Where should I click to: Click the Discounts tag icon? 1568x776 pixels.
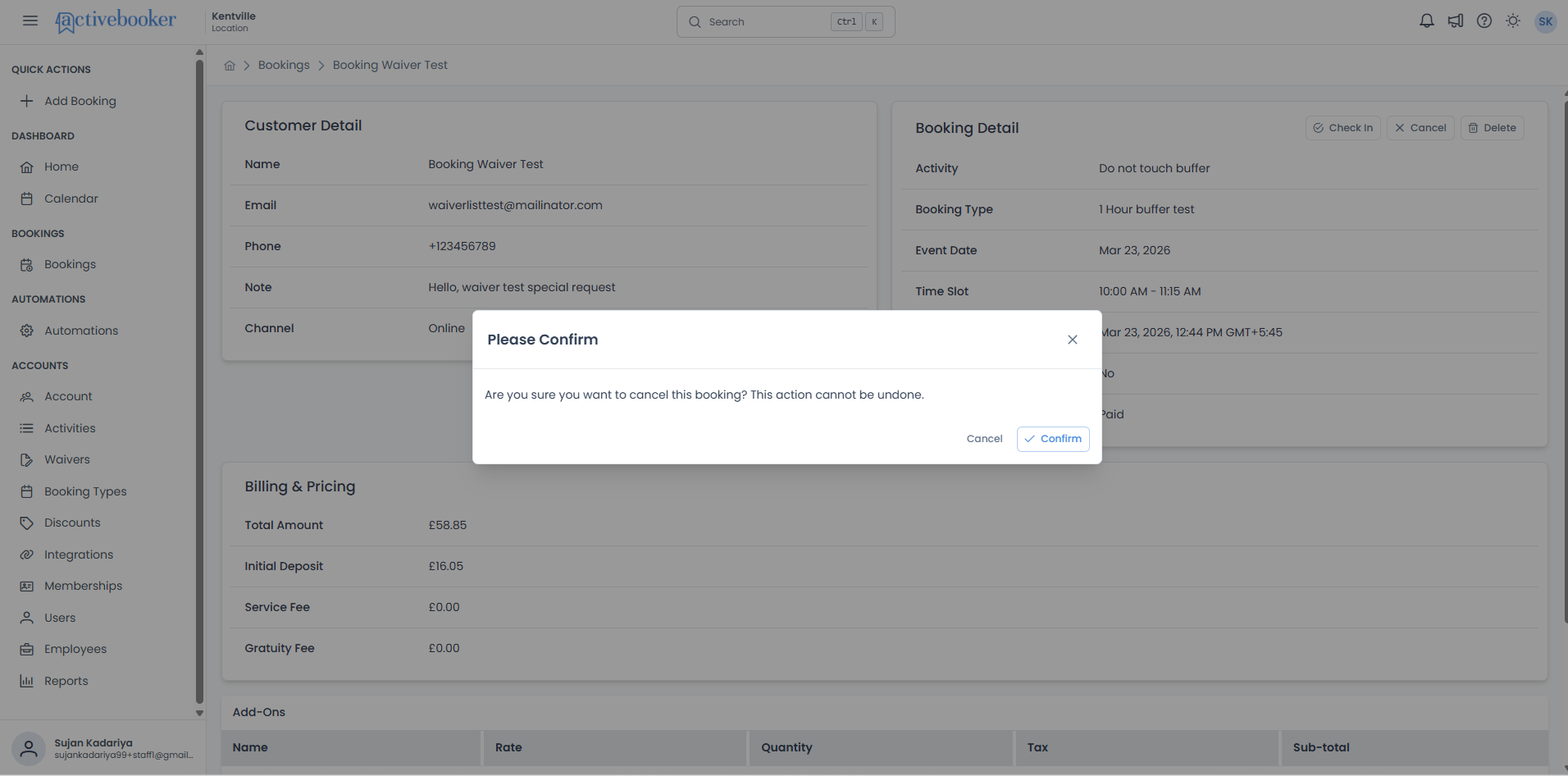pos(27,523)
